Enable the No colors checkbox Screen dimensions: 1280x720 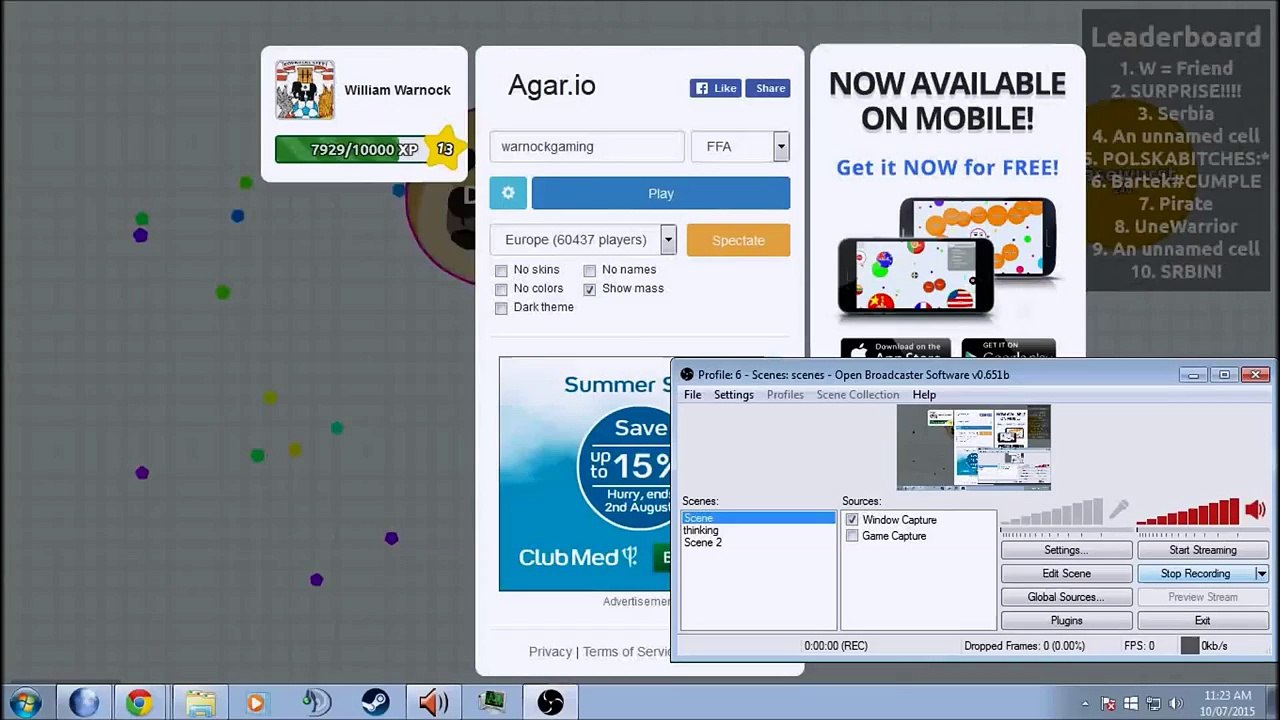pyautogui.click(x=501, y=289)
